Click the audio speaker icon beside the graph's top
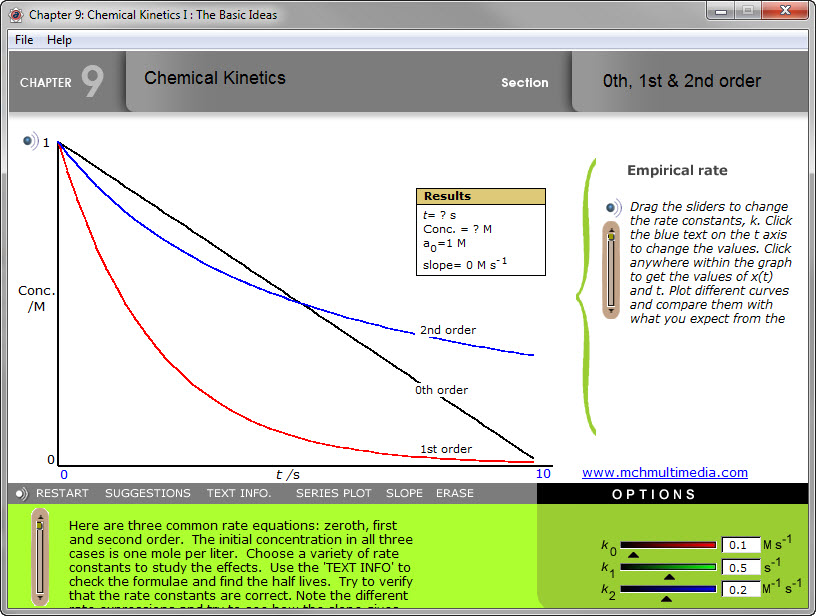 point(31,140)
